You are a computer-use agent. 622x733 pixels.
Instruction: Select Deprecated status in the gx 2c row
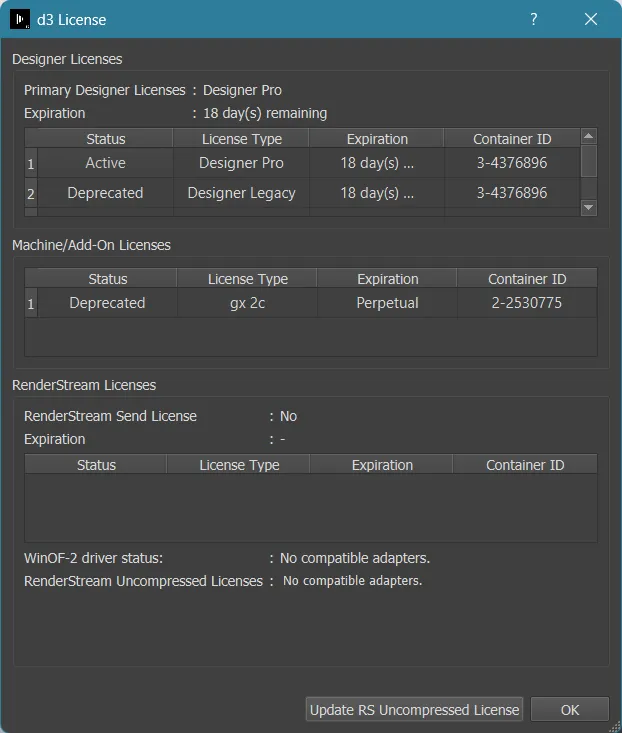pos(107,303)
